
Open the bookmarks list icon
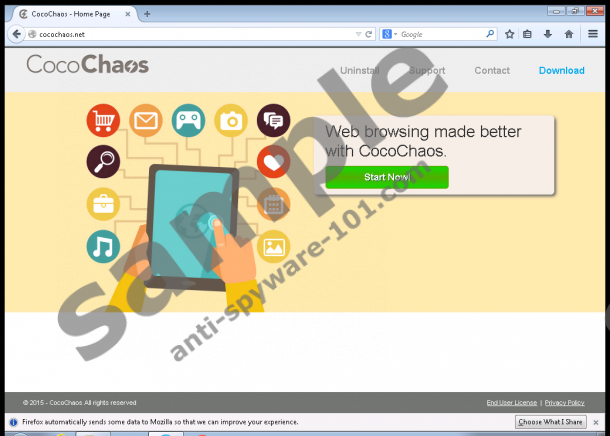(x=528, y=34)
